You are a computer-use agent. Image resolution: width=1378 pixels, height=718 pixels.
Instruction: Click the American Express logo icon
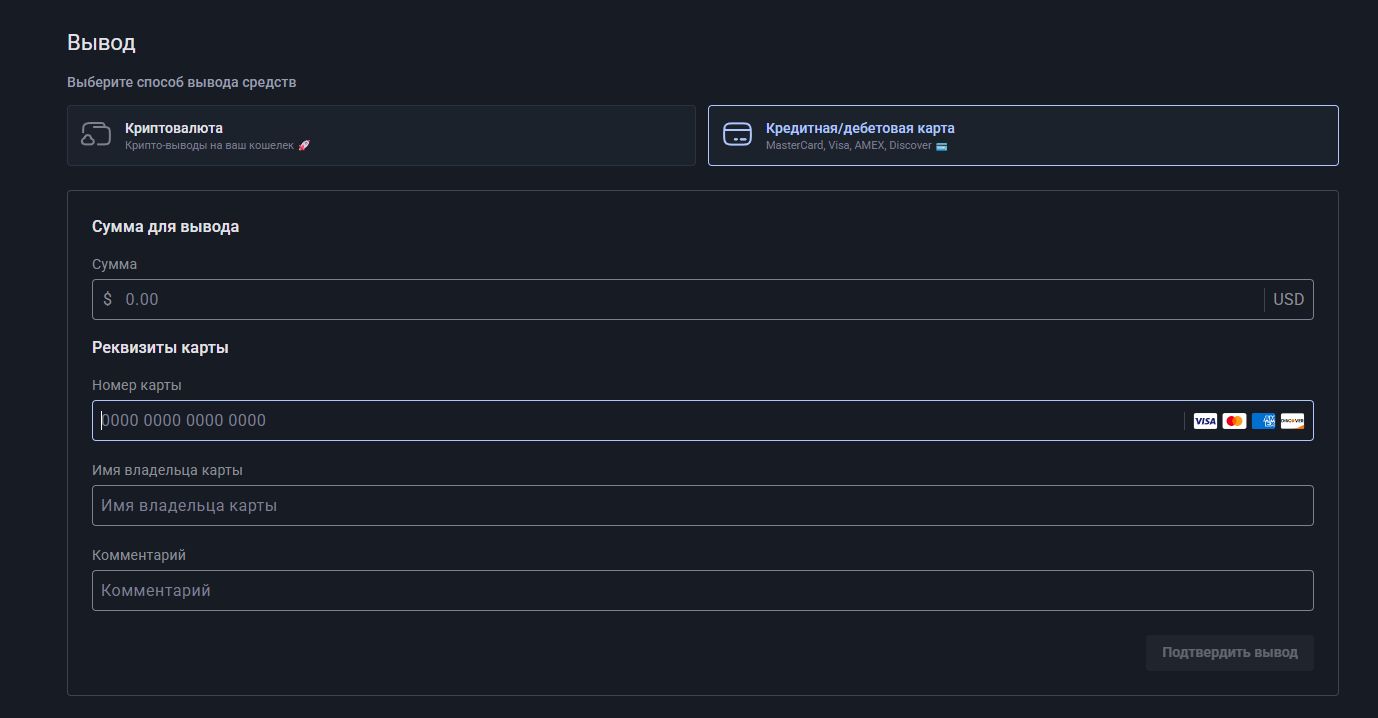pos(1263,421)
